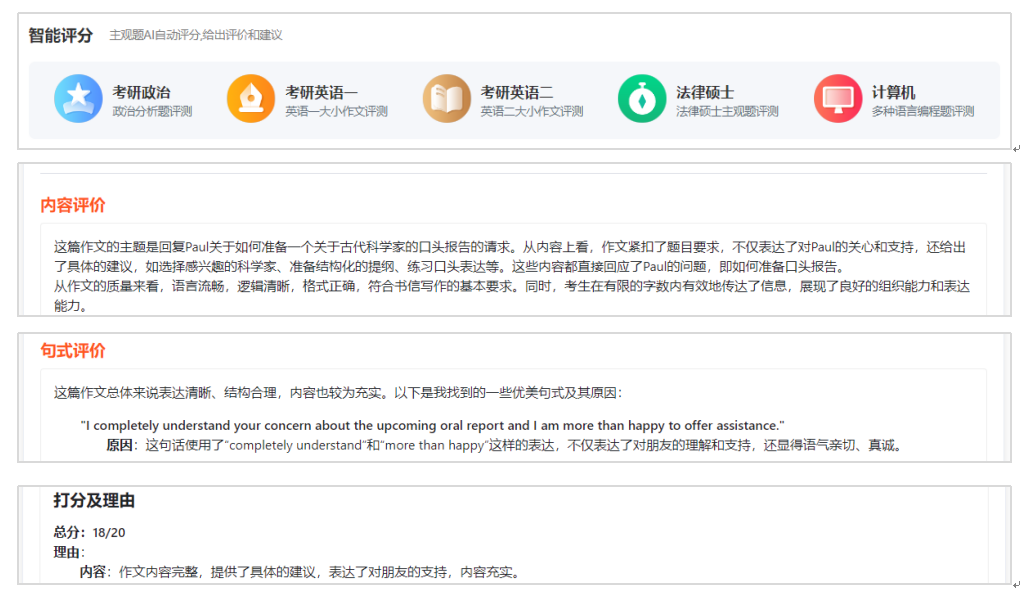The width and height of the screenshot is (1022, 594).
Task: Click the 考研英语二 open book icon
Action: coord(446,99)
